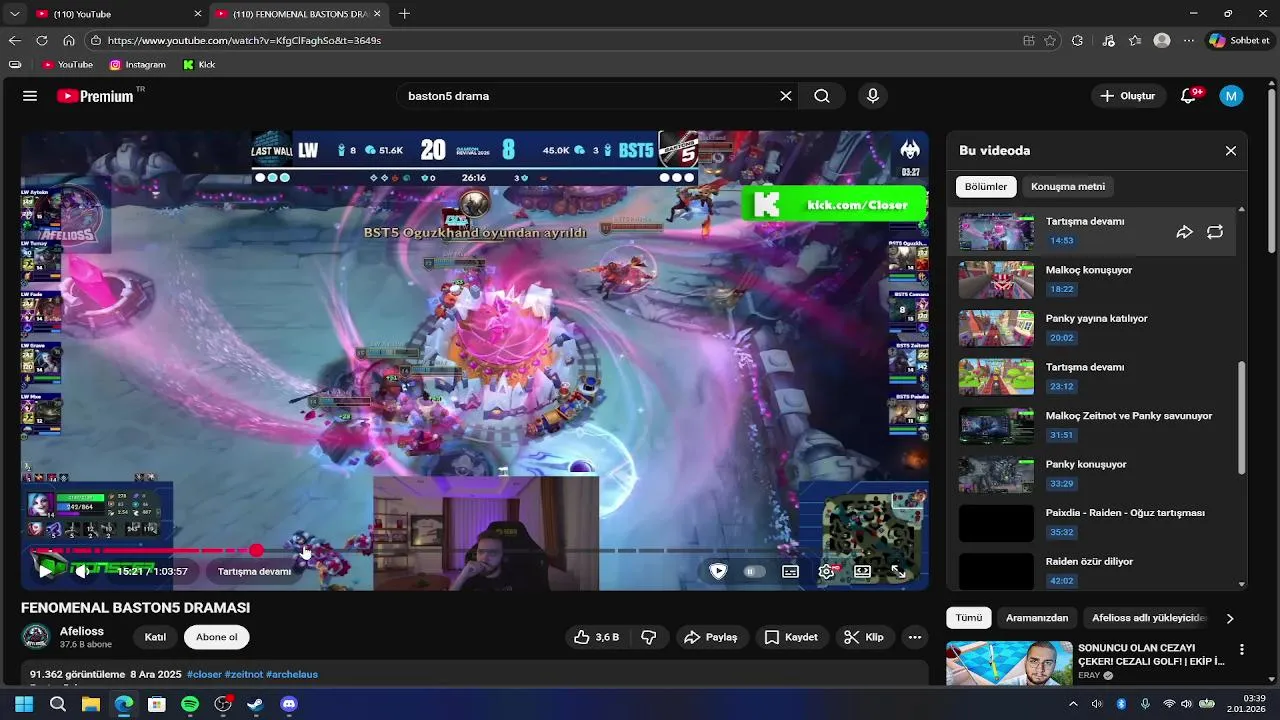Image resolution: width=1280 pixels, height=720 pixels.
Task: Mute the video volume
Action: (x=82, y=571)
